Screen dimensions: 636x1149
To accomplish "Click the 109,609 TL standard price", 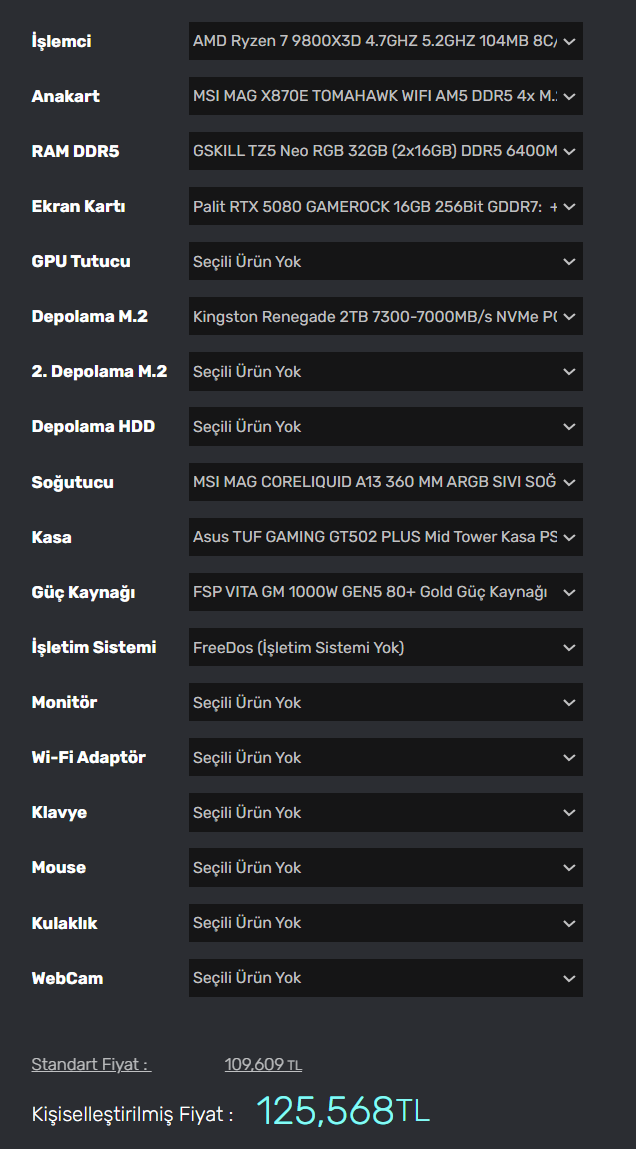I will pos(263,1064).
